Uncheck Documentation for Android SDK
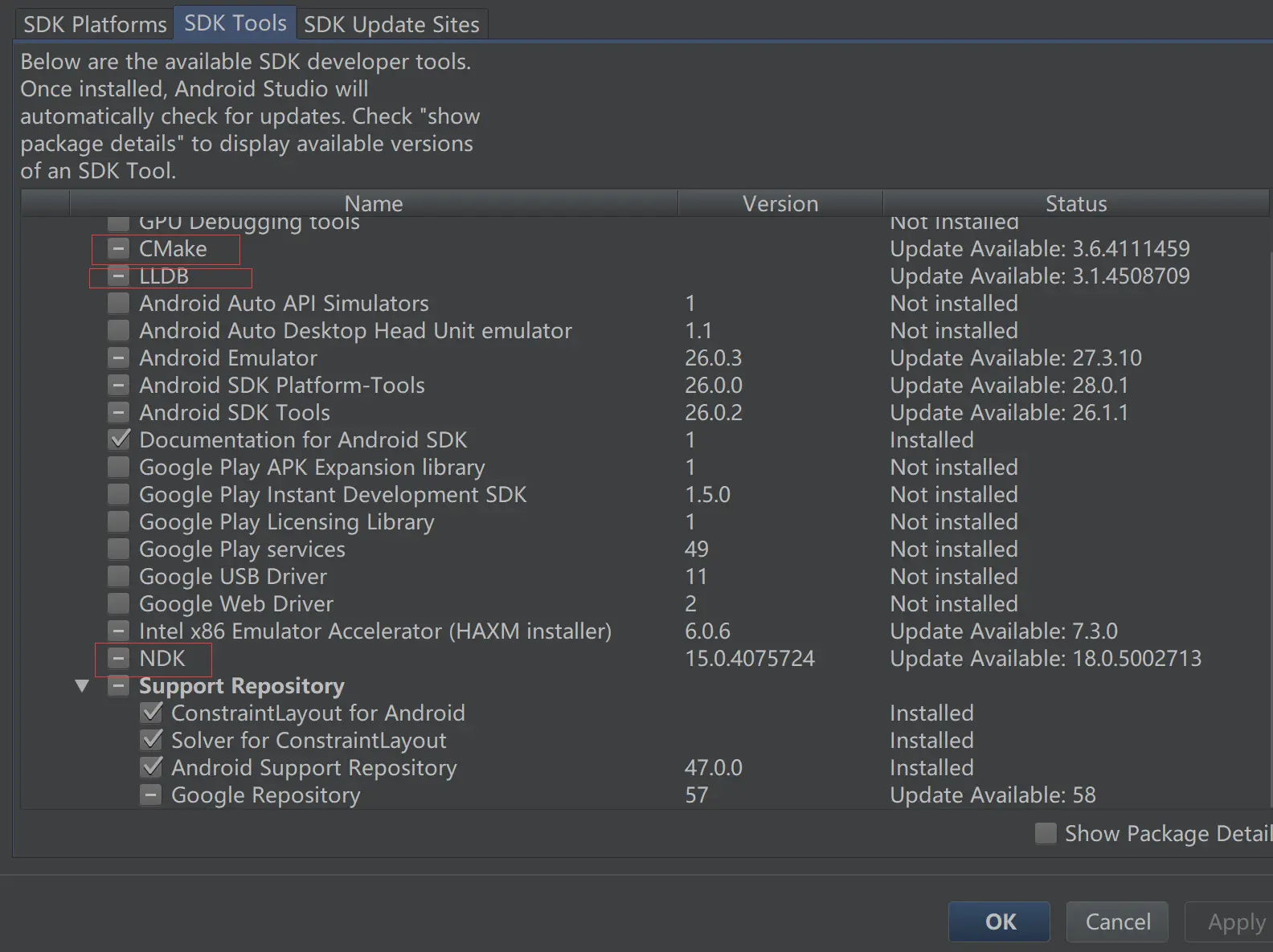The width and height of the screenshot is (1273, 952). (119, 440)
